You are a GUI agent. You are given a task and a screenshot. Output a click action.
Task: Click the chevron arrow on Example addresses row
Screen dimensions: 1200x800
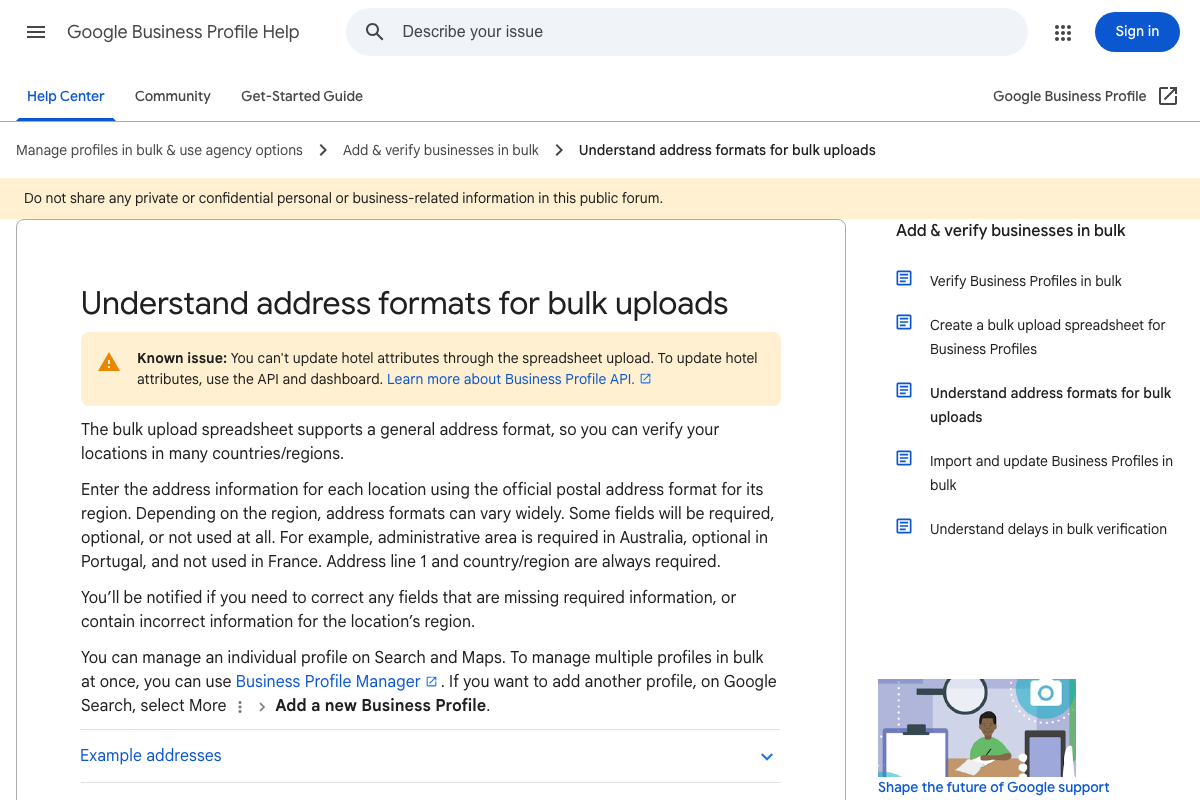click(x=767, y=757)
